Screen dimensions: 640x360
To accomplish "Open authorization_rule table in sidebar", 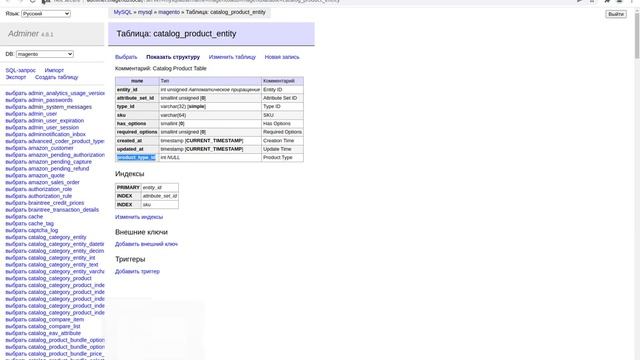I will click(50, 196).
